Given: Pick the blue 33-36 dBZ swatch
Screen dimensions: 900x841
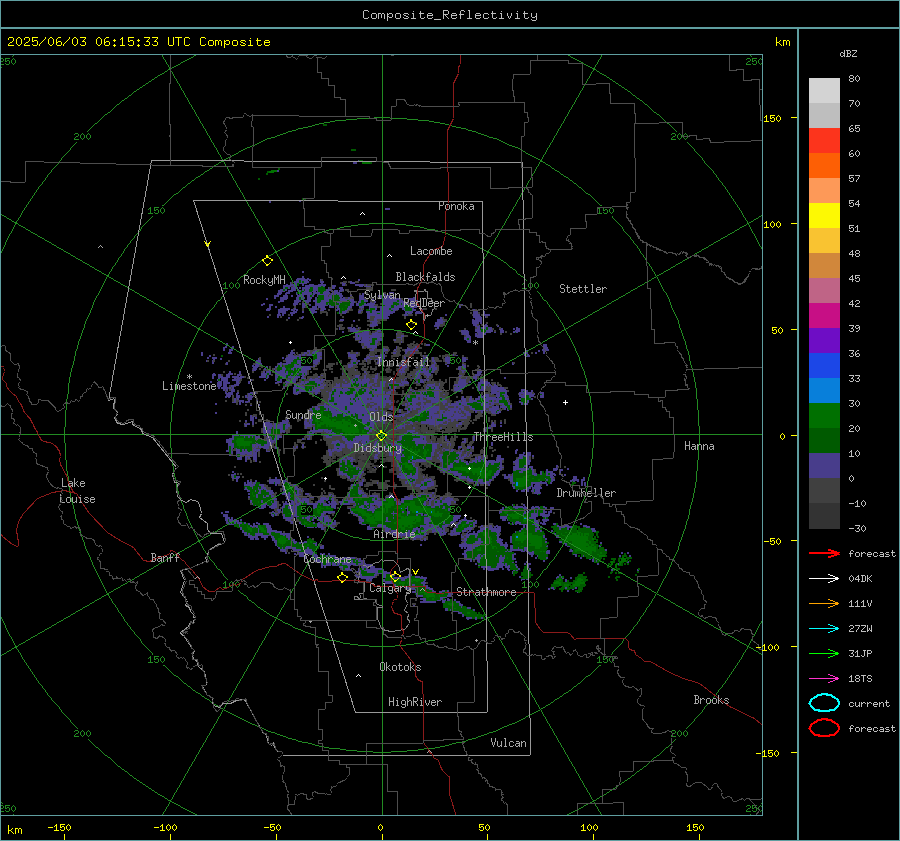Looking at the screenshot, I should 824,366.
